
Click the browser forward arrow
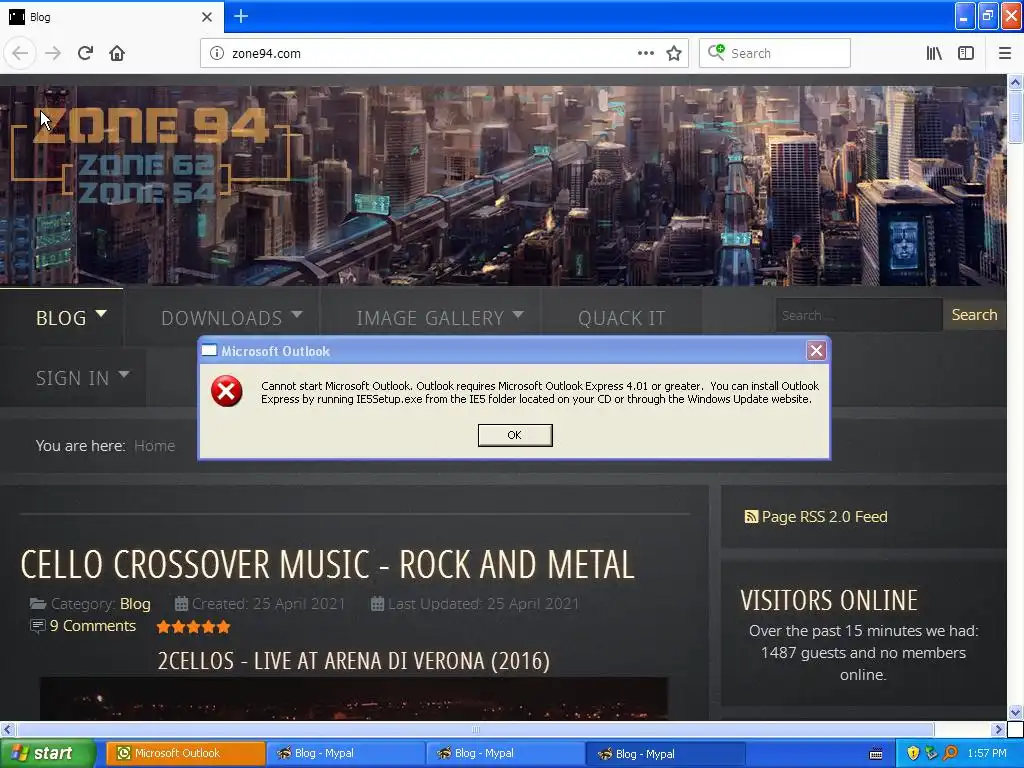(x=53, y=53)
